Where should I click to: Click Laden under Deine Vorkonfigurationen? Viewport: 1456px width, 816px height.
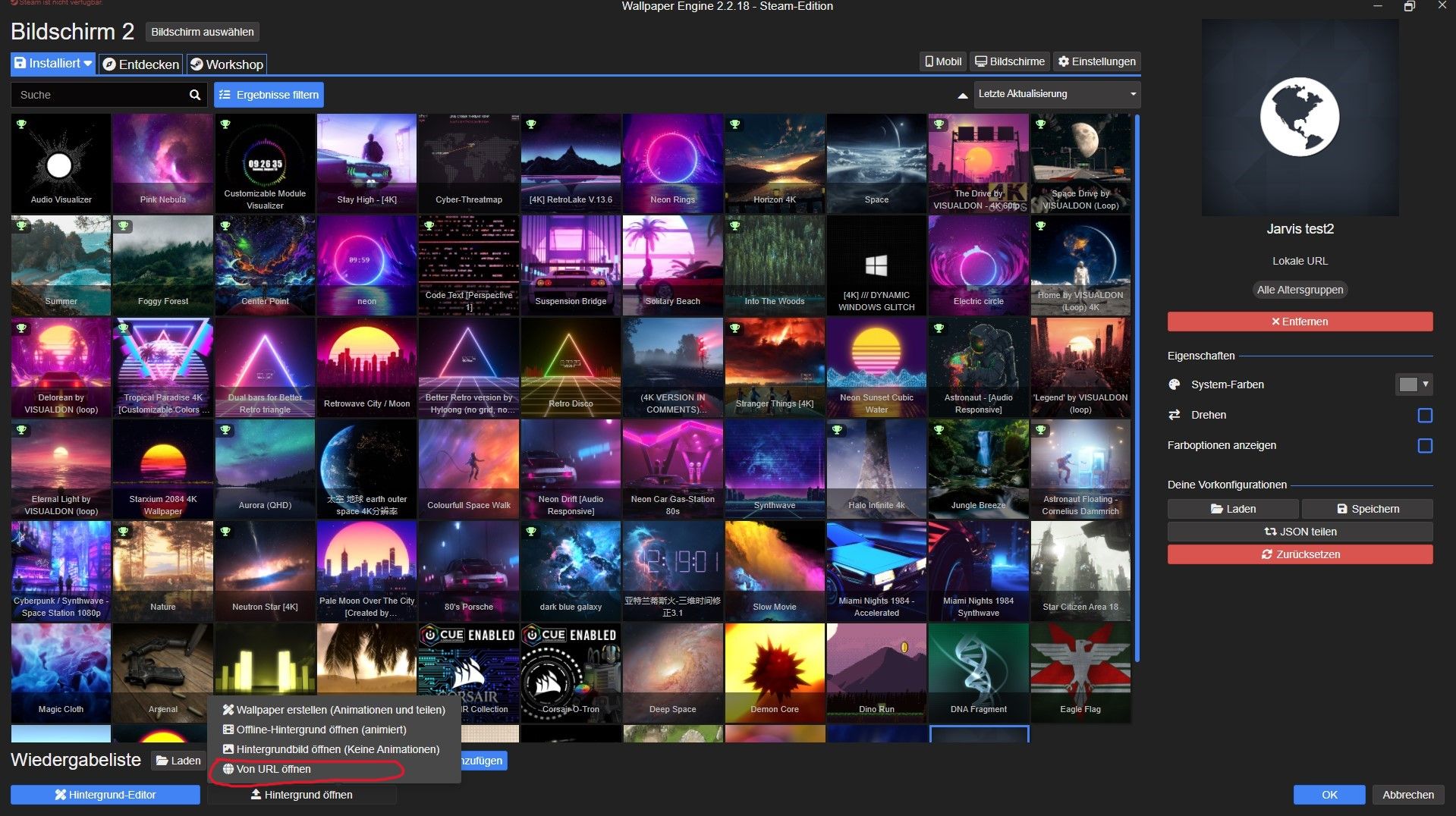click(1233, 509)
